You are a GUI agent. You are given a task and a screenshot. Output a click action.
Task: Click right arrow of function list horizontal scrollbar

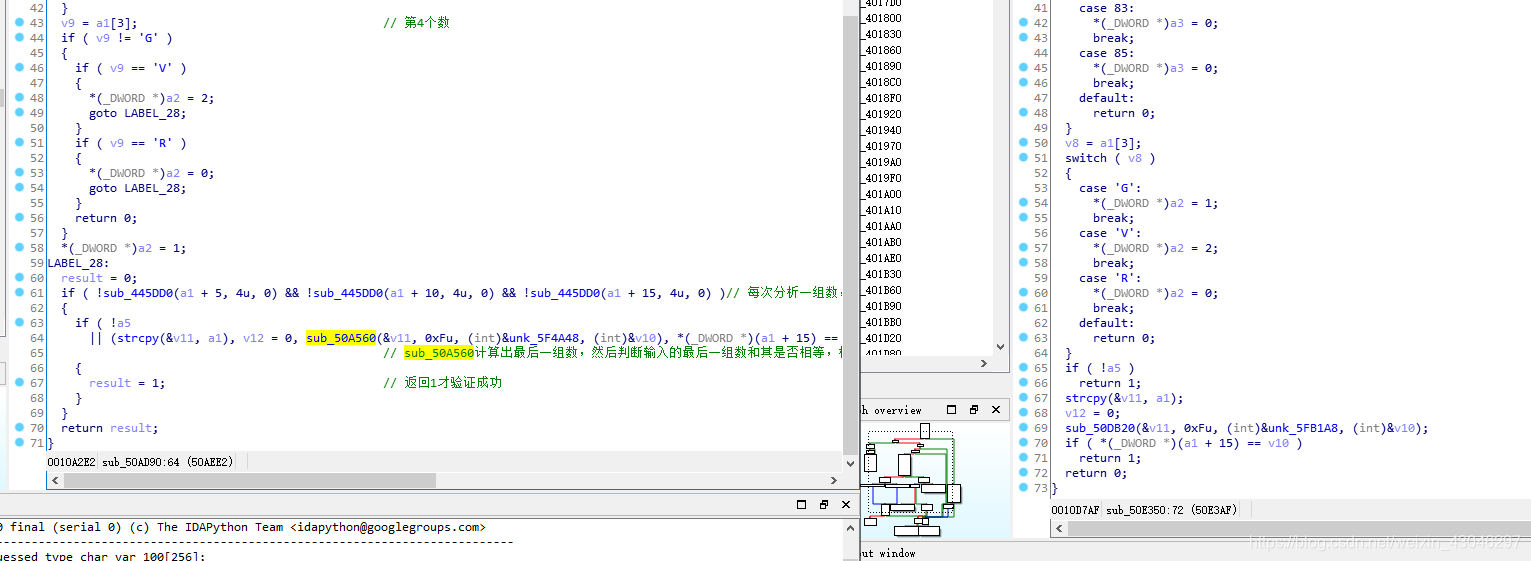tap(986, 364)
